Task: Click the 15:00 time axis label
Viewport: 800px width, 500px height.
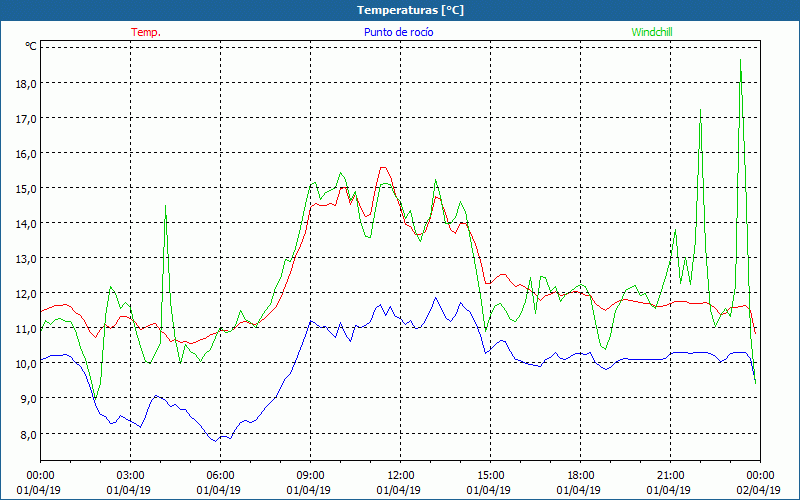Action: (x=490, y=476)
